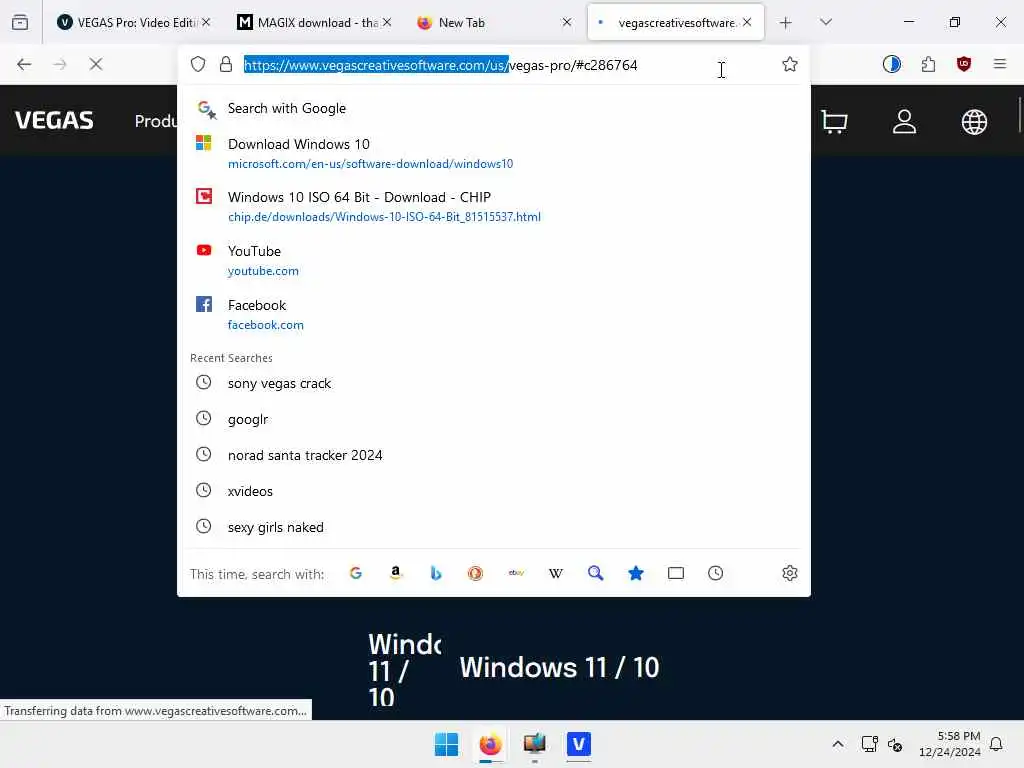Open Firefox View tab overview icon
The width and height of the screenshot is (1024, 768).
tap(20, 22)
